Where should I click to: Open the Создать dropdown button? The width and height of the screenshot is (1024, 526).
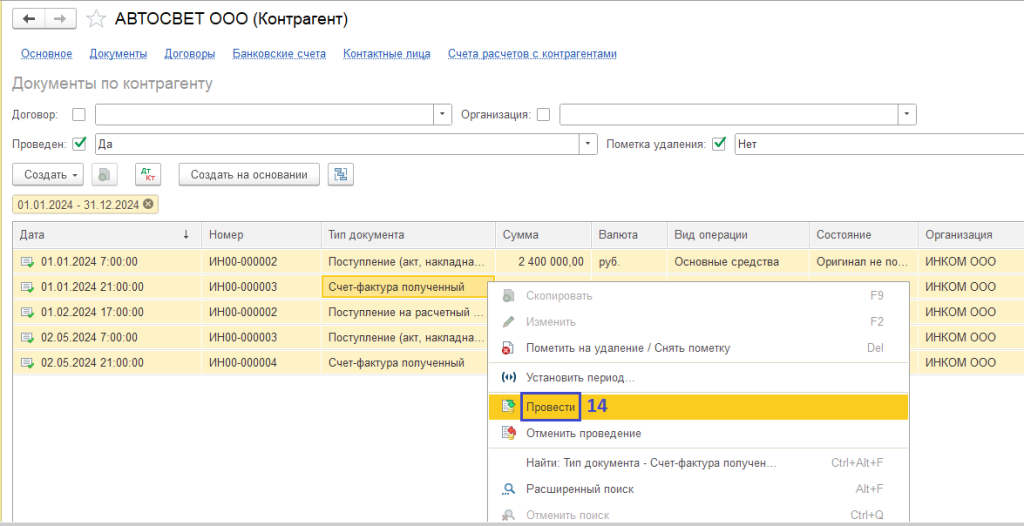click(48, 175)
